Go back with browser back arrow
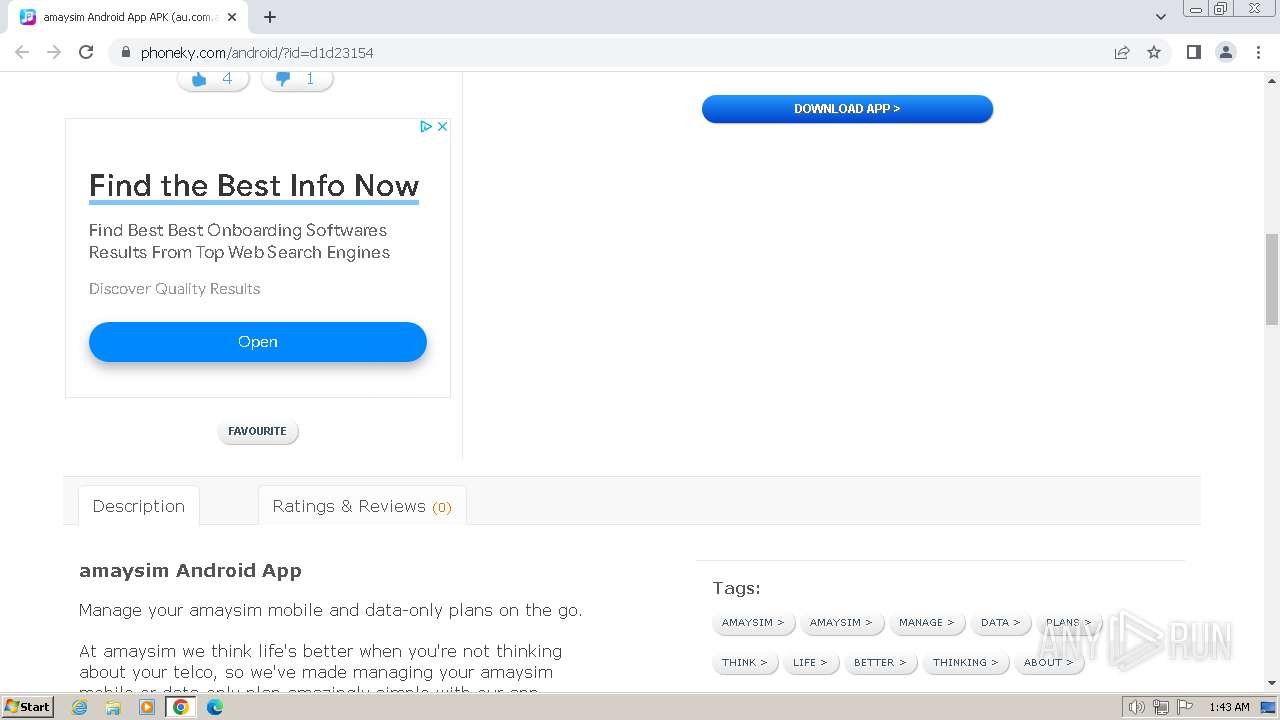 [22, 52]
